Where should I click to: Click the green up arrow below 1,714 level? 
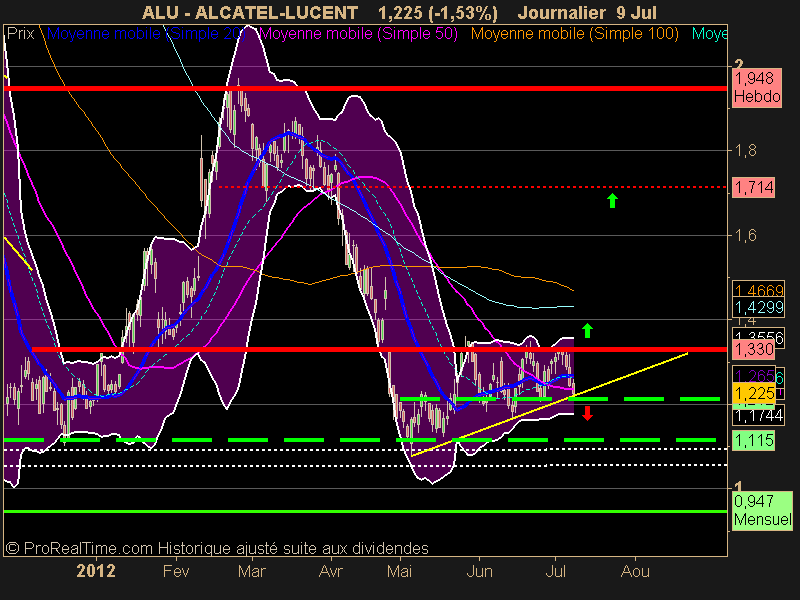[x=612, y=201]
